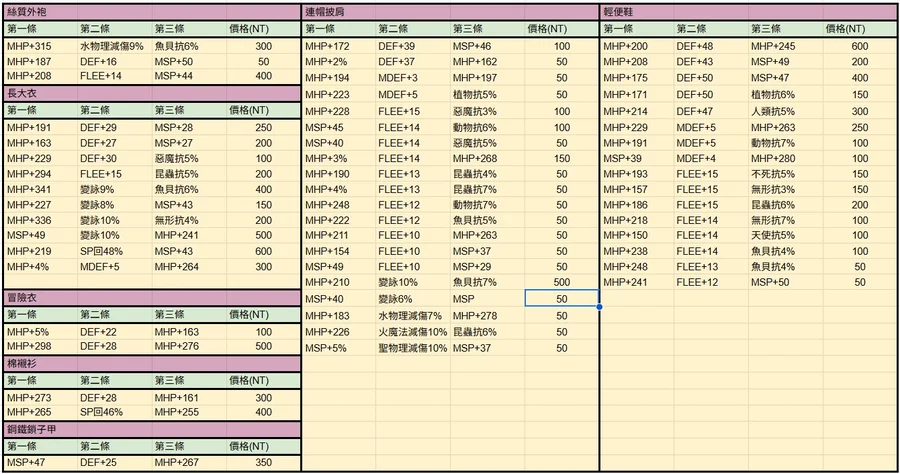Select the 長大衣 section header cell
This screenshot has height=474, width=900.
[40, 94]
